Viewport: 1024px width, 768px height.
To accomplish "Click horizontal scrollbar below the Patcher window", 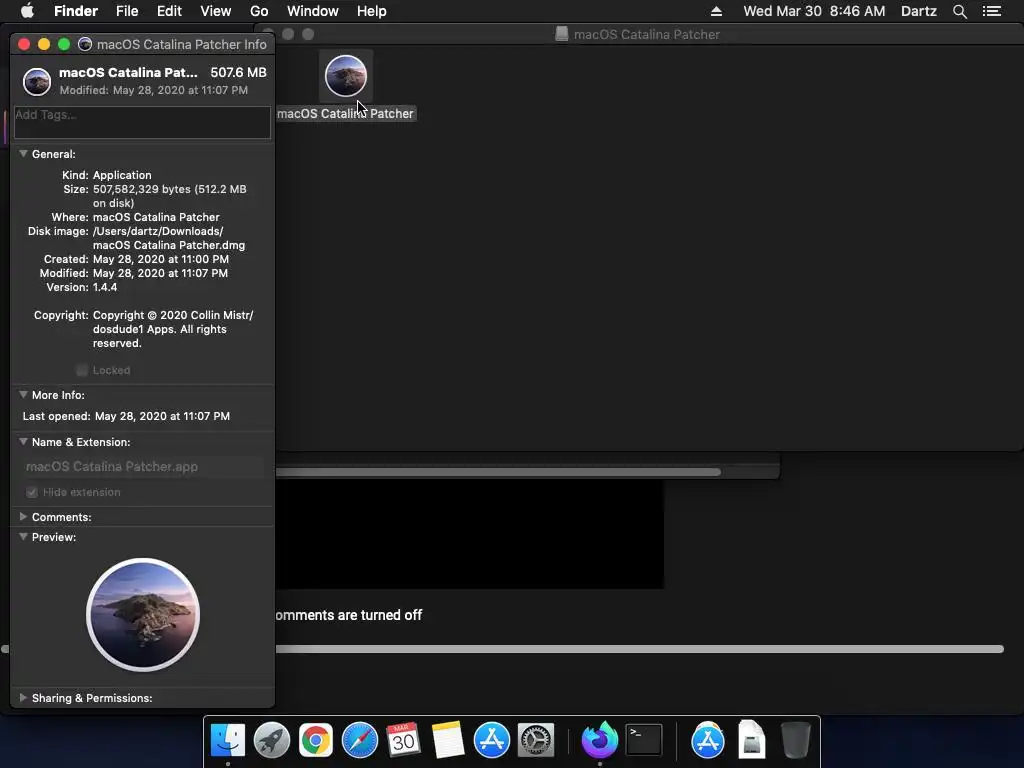I will [498, 472].
